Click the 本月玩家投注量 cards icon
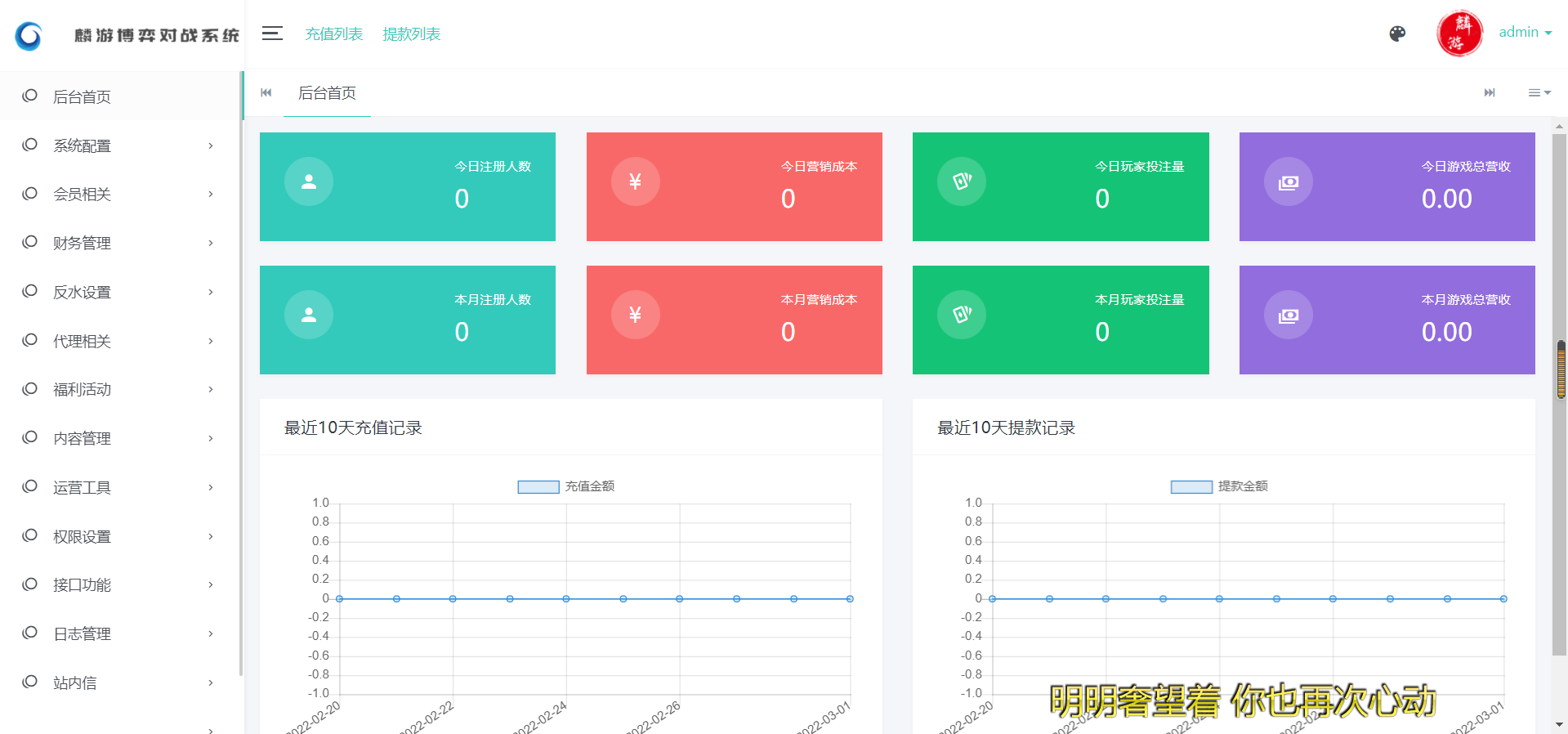This screenshot has height=734, width=1568. coord(962,315)
